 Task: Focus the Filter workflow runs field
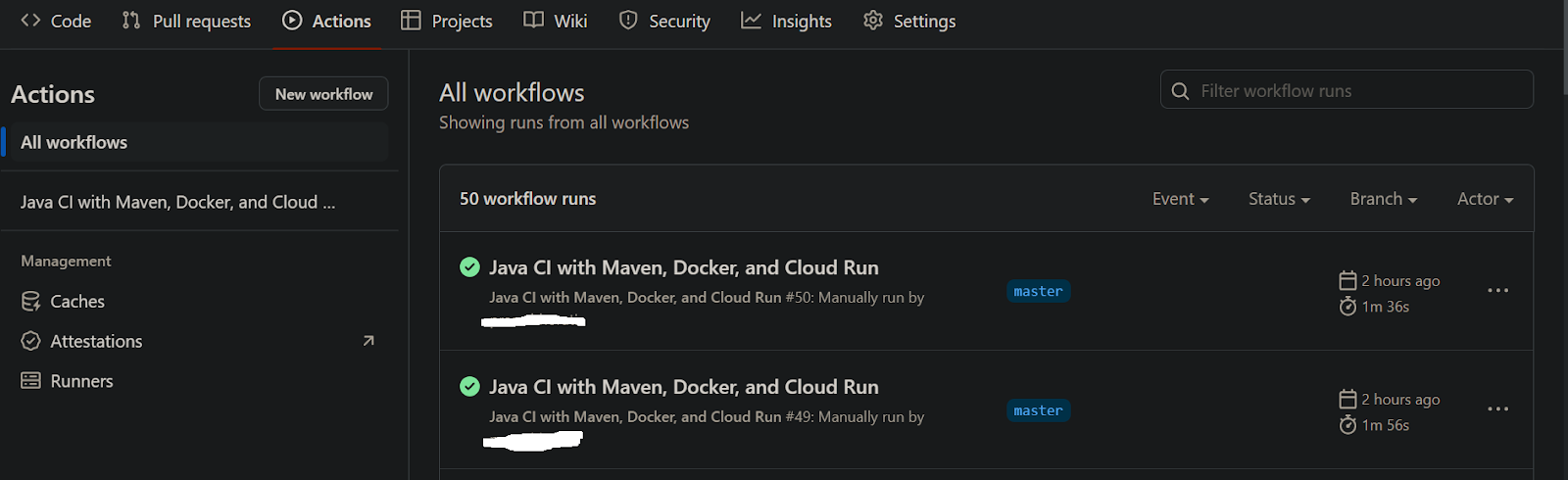tap(1347, 90)
